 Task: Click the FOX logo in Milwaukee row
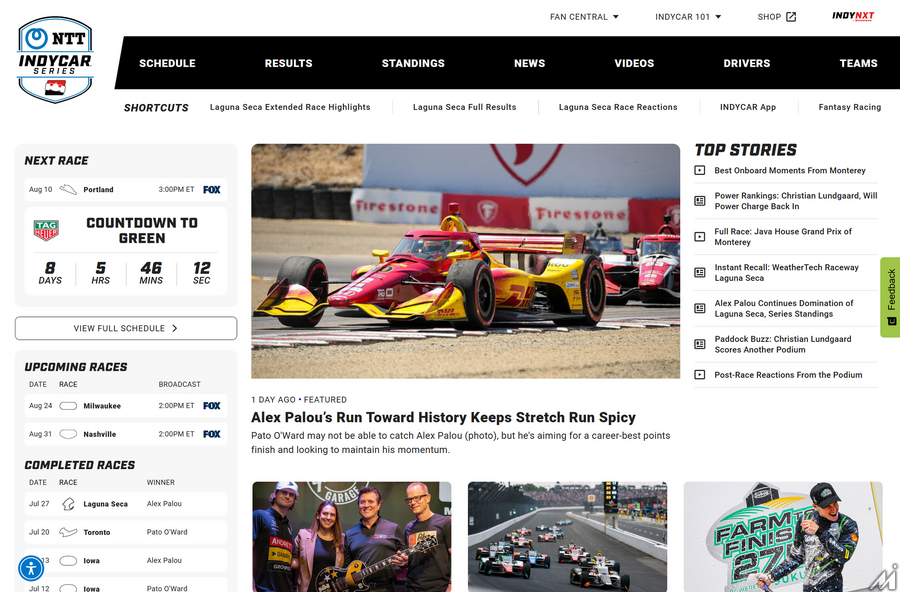212,406
